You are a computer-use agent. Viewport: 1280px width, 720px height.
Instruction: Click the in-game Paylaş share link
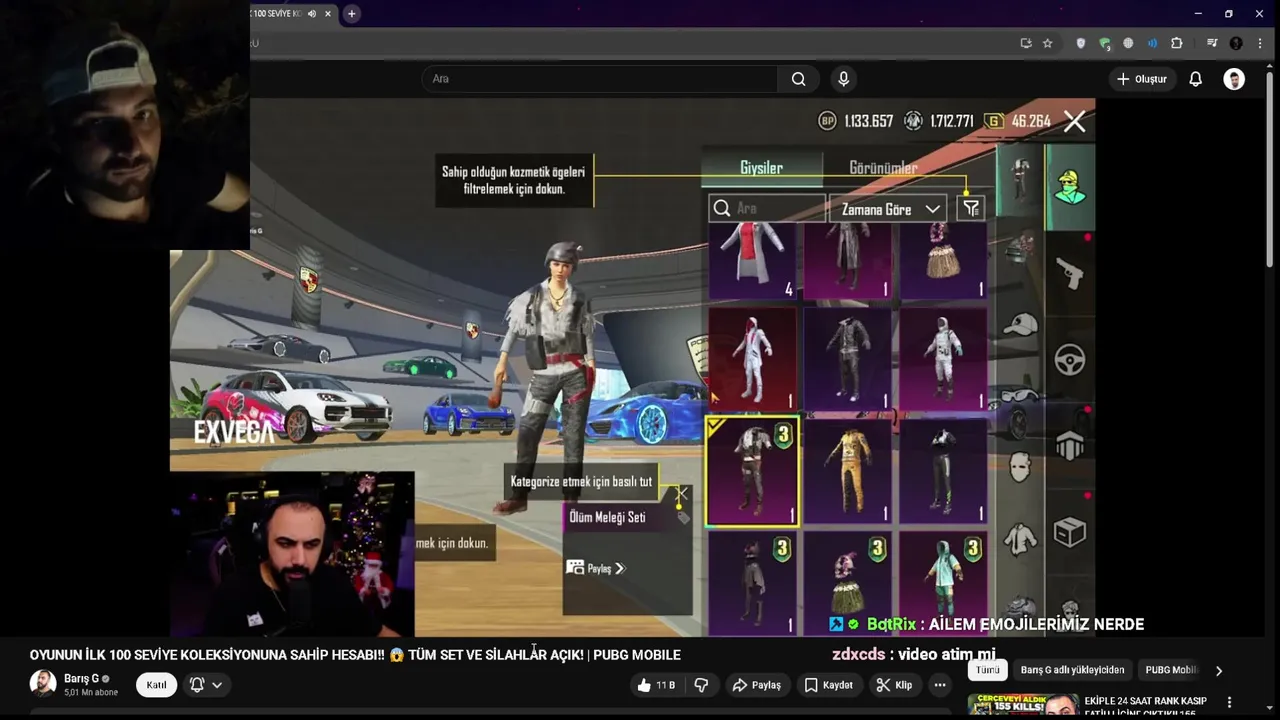pos(596,568)
